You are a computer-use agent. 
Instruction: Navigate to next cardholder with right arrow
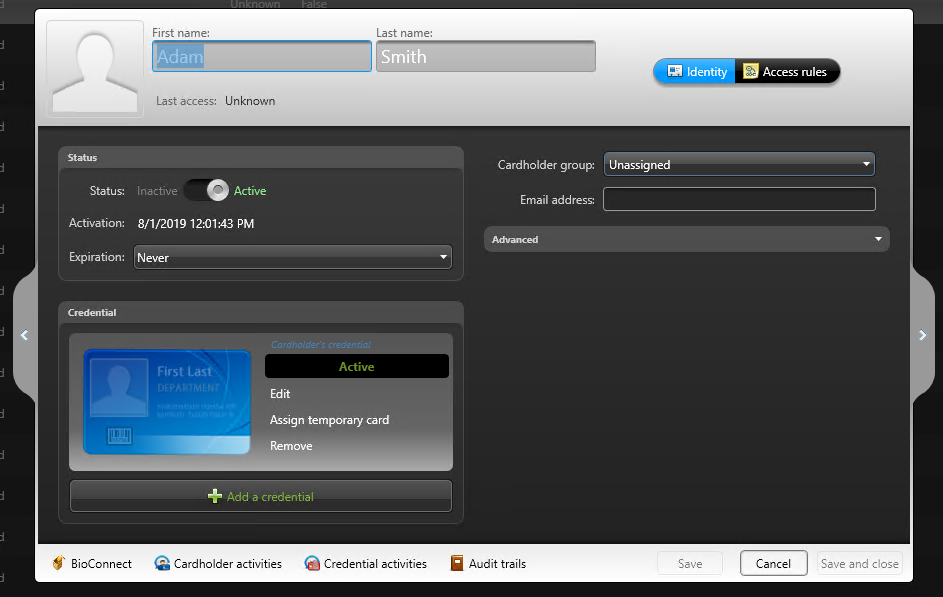[922, 335]
